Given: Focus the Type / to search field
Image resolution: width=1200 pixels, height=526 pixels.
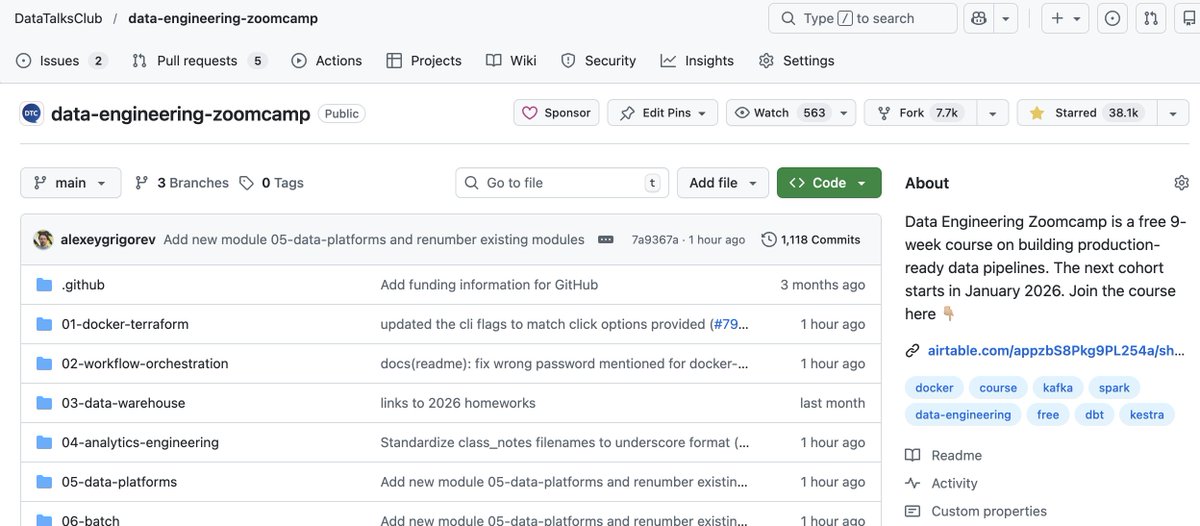Looking at the screenshot, I should click(x=863, y=18).
